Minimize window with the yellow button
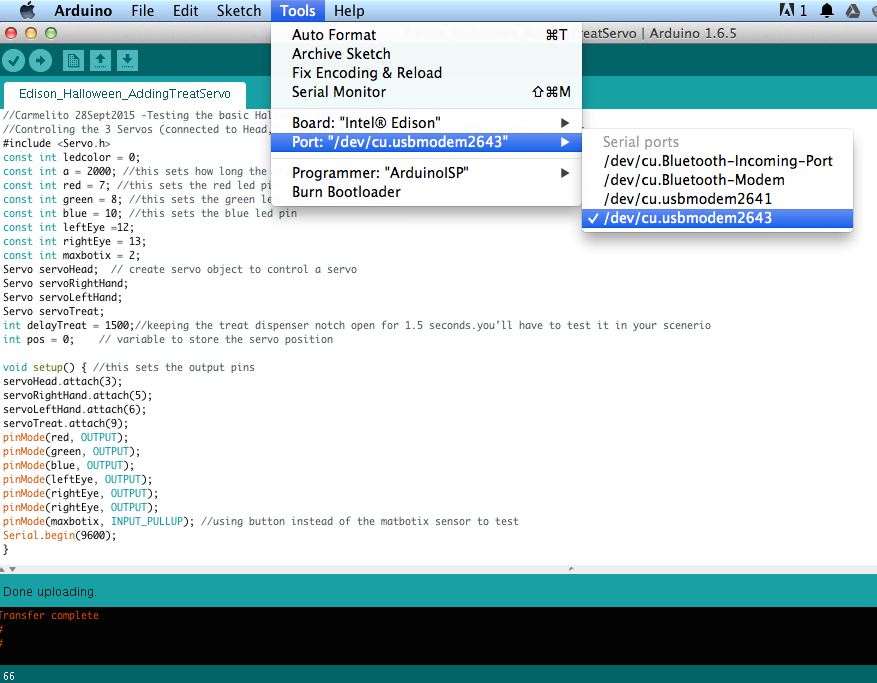 coord(31,33)
